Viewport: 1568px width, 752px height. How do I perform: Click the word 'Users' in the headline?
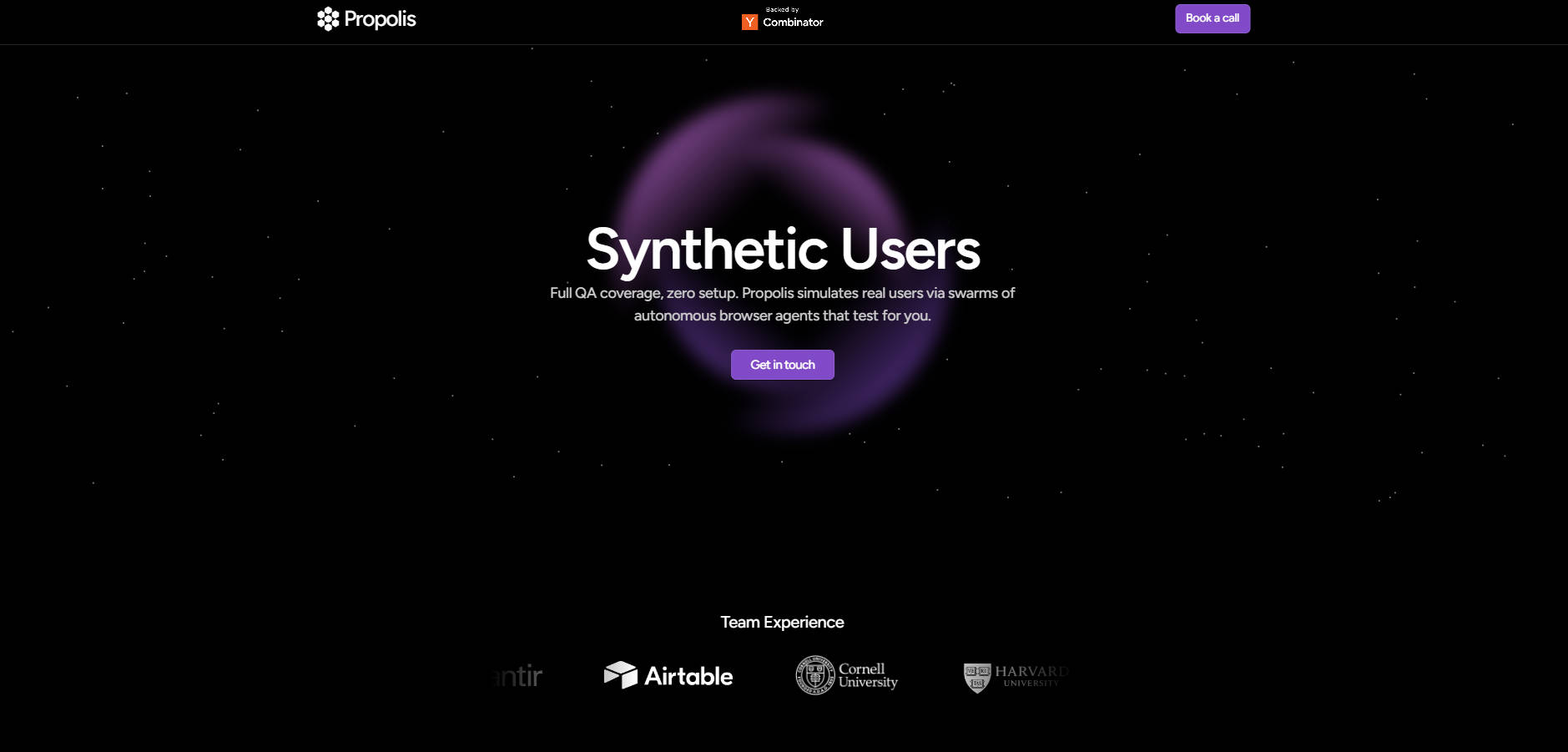tap(910, 250)
